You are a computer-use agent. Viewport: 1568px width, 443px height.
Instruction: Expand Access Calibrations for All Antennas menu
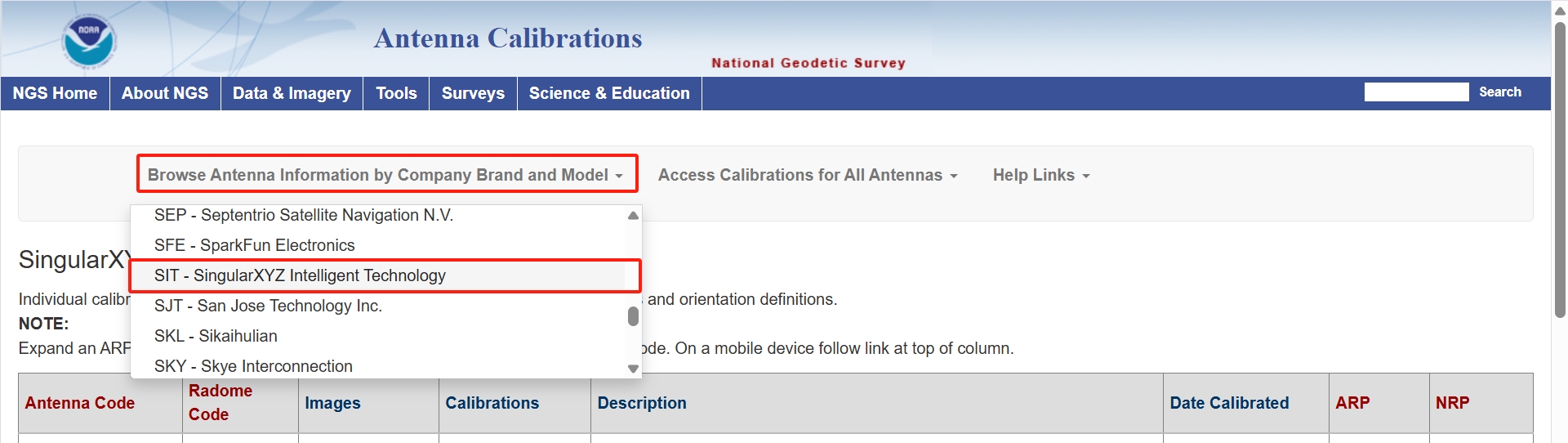(x=807, y=175)
